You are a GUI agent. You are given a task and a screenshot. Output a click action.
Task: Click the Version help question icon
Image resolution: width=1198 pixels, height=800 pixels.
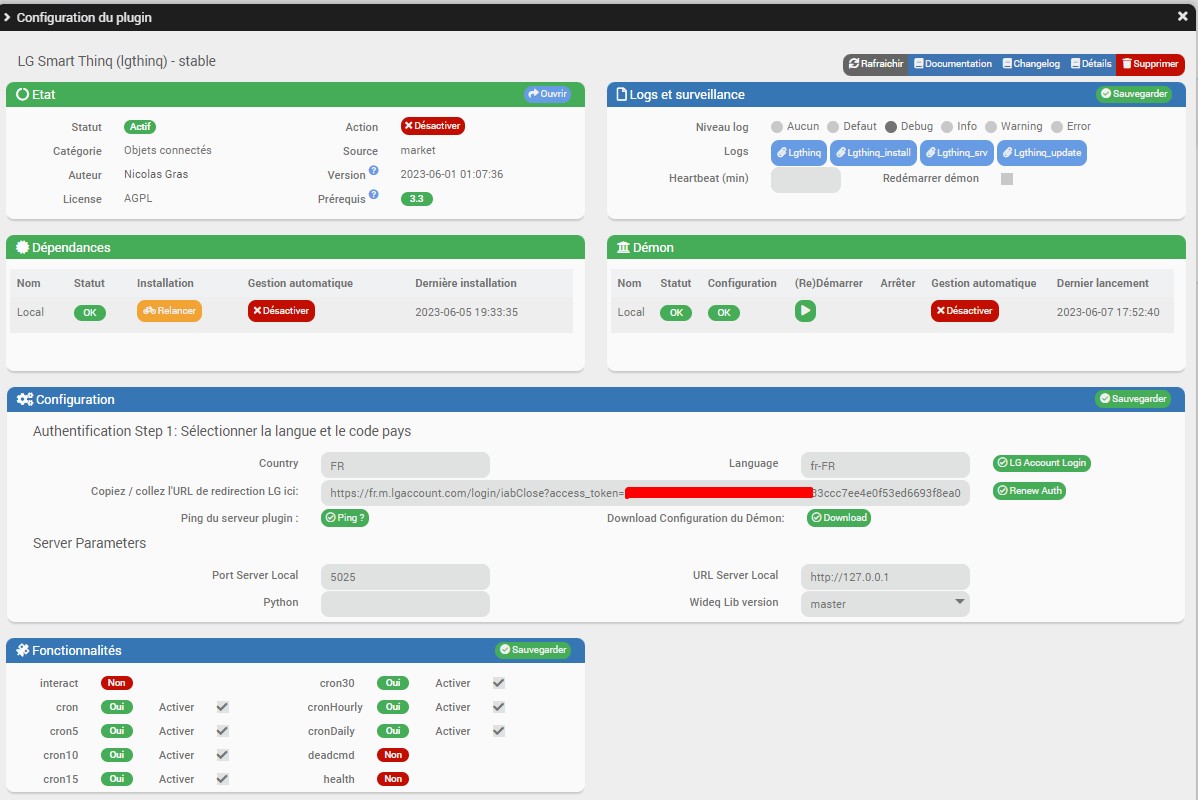coord(374,170)
